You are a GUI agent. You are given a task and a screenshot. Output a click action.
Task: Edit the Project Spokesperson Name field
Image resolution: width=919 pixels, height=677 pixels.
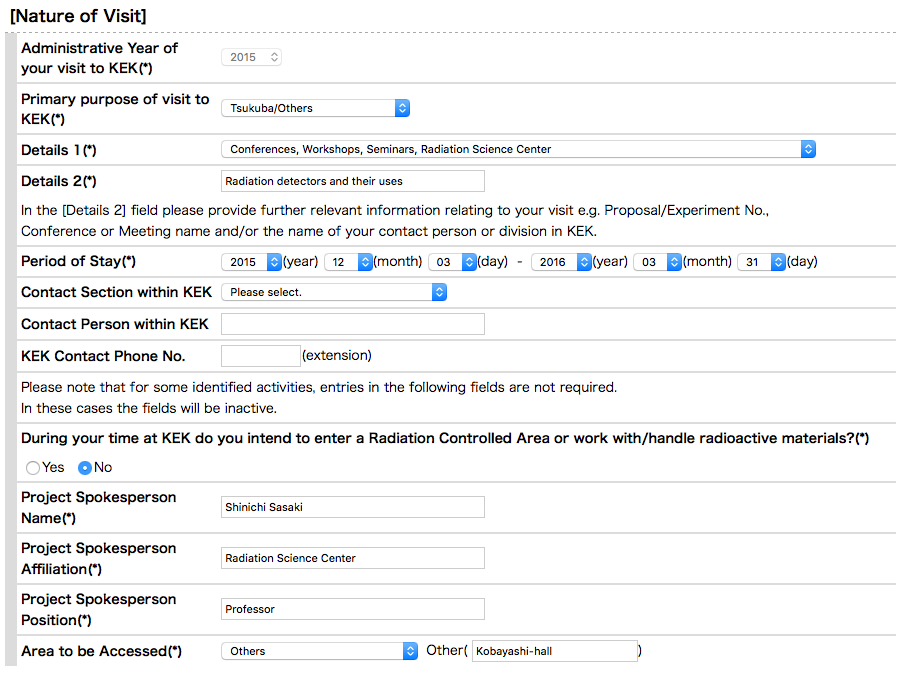click(352, 507)
